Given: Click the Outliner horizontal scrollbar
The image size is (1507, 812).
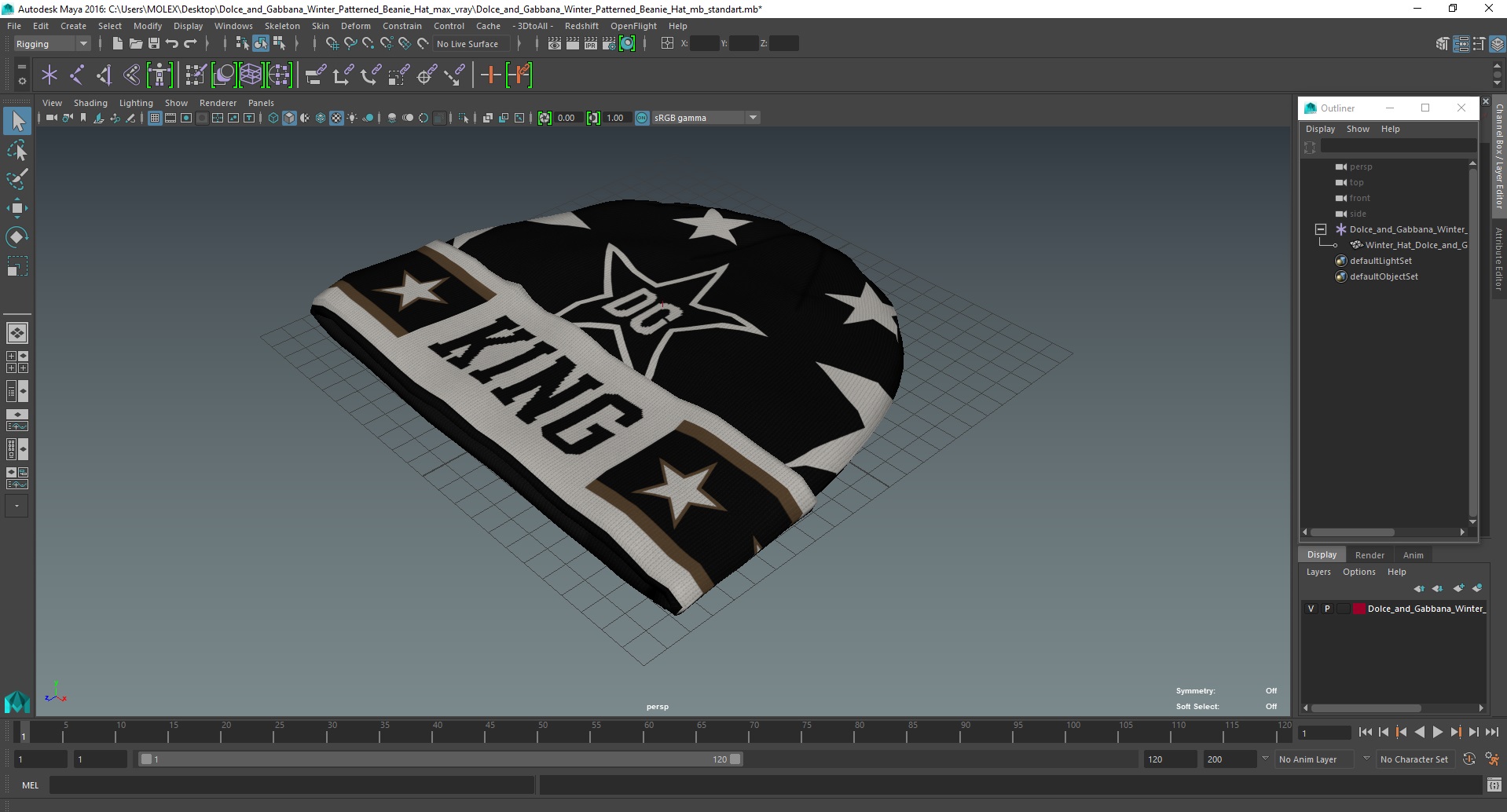Looking at the screenshot, I should (x=1351, y=532).
